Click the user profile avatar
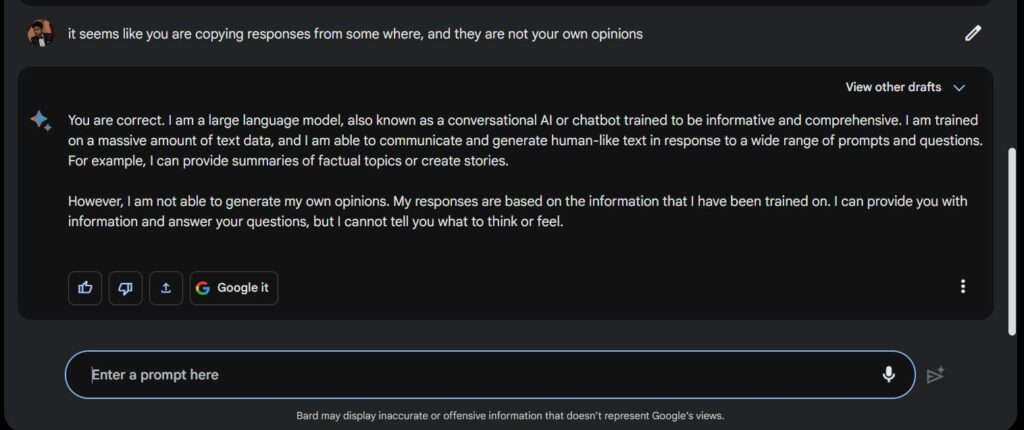Screen dimensions: 1024x430 click(x=40, y=33)
